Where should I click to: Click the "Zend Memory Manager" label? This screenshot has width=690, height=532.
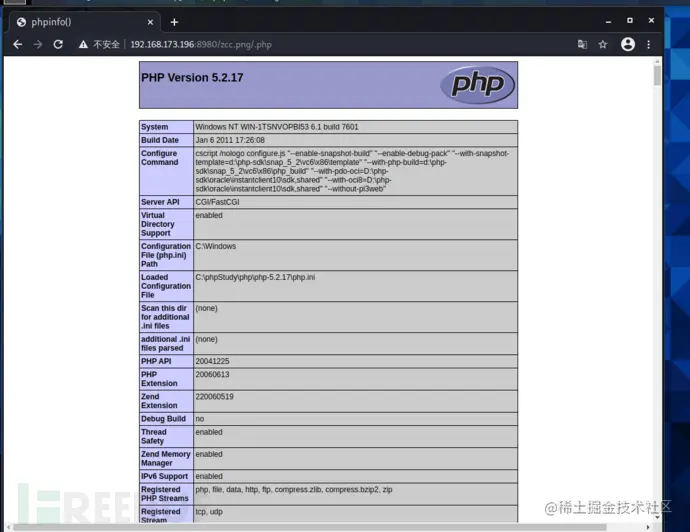(165, 459)
